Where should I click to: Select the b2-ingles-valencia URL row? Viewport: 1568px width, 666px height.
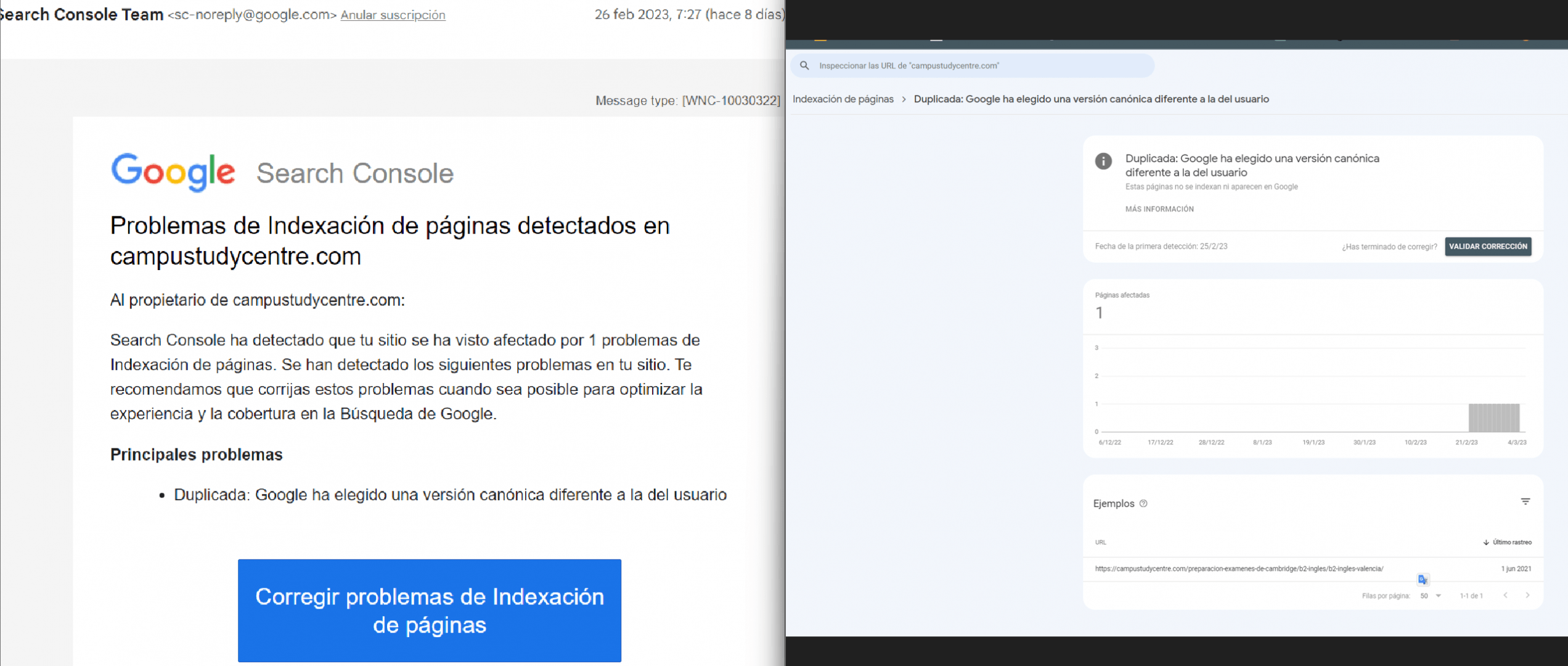[1312, 569]
